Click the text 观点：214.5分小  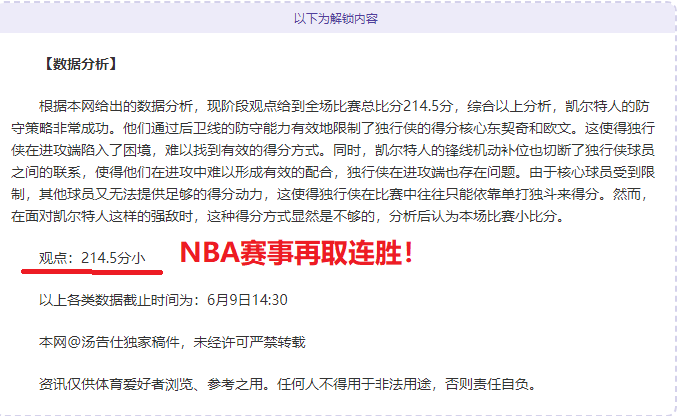(x=92, y=258)
